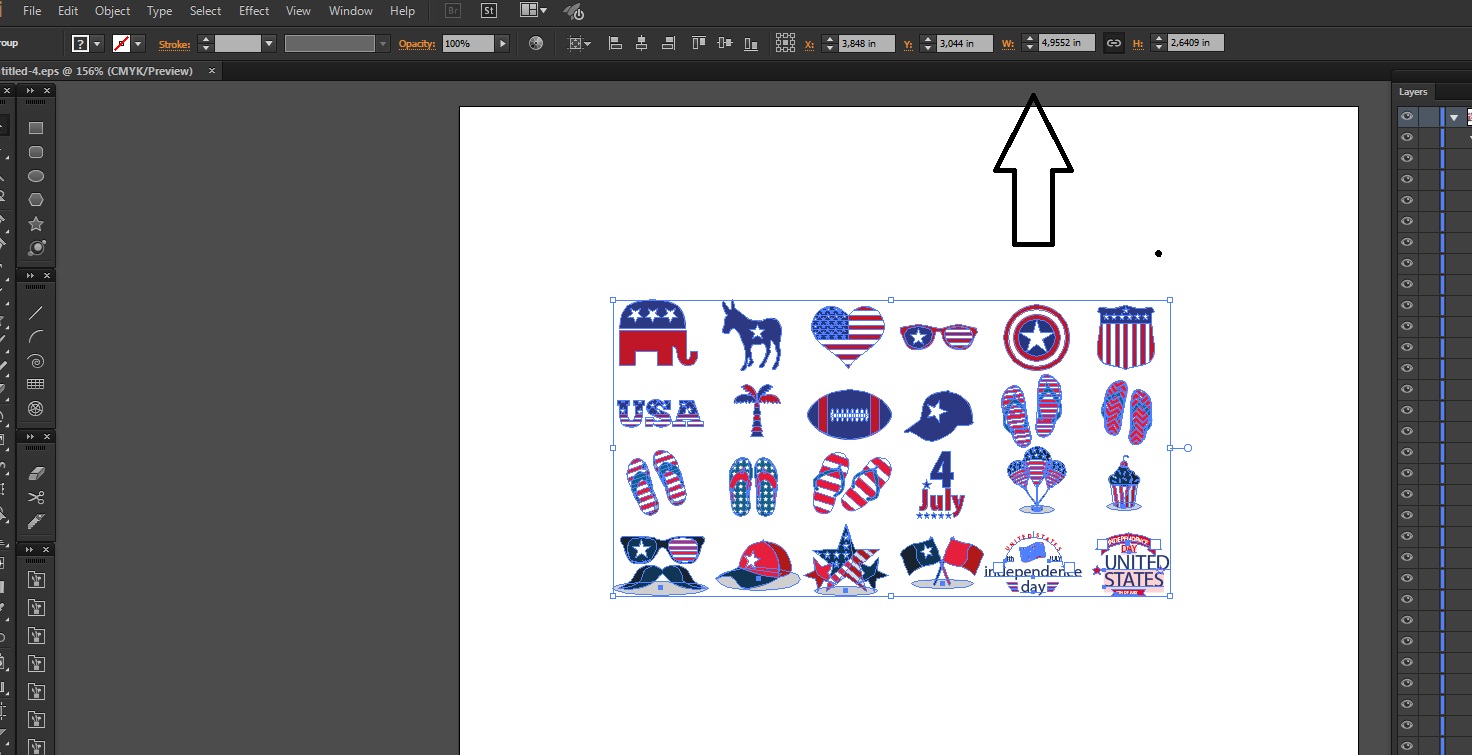Toggle eye icon of third Layers row
Viewport: 1472px width, 755px height.
coord(1407,158)
